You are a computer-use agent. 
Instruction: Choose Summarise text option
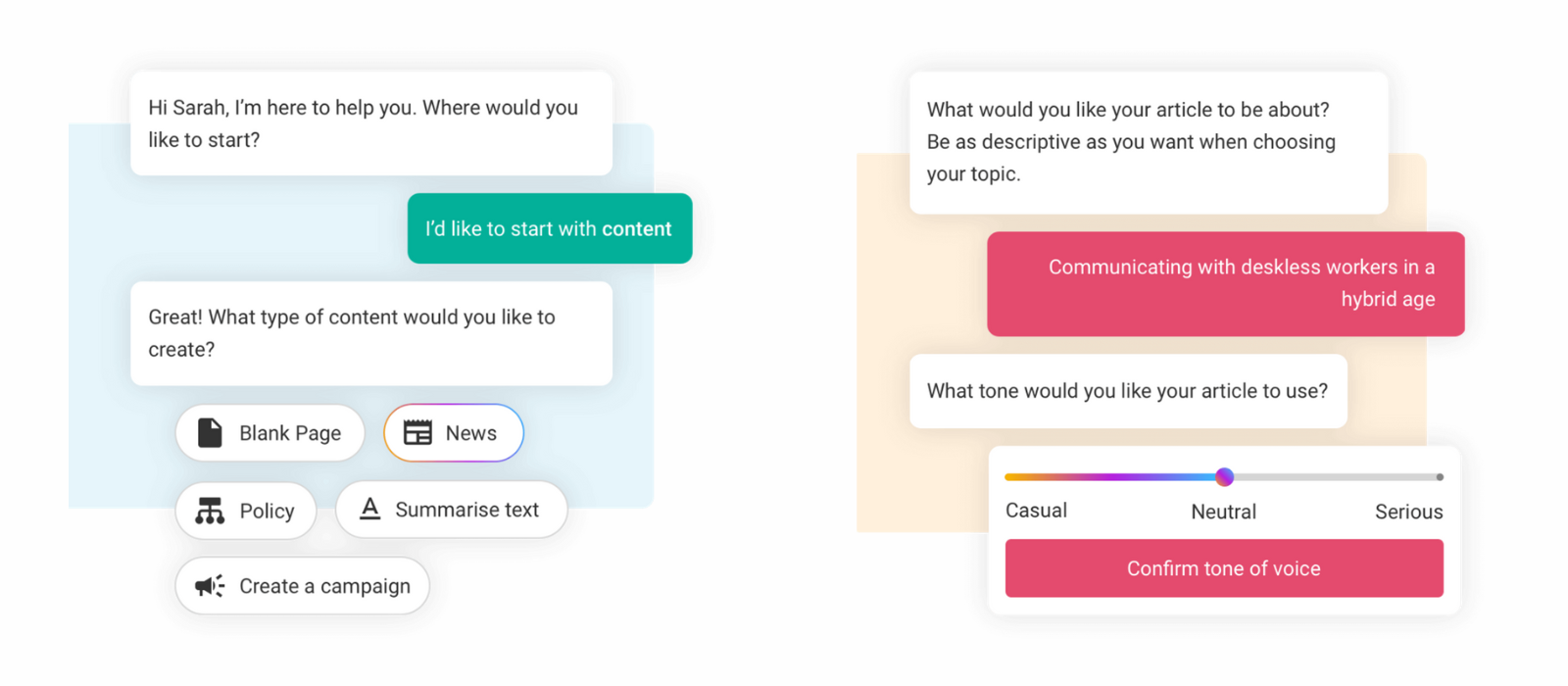coord(452,510)
